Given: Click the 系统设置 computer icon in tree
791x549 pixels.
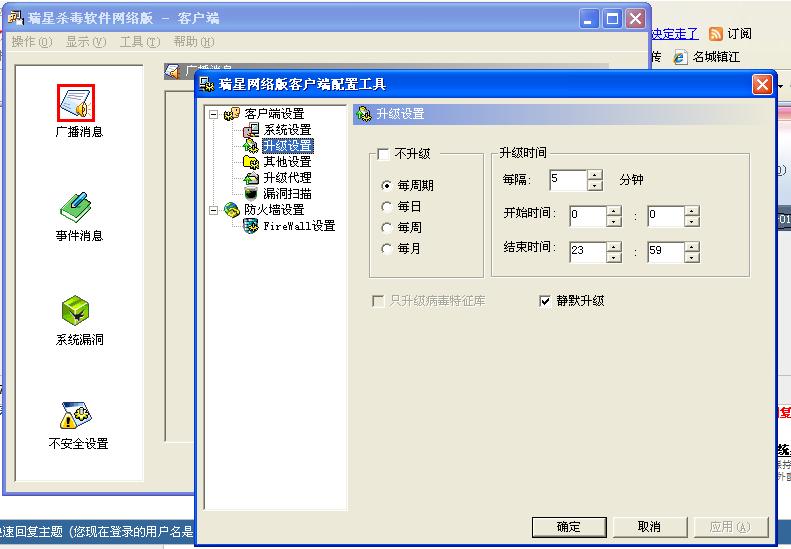Looking at the screenshot, I should [x=251, y=130].
